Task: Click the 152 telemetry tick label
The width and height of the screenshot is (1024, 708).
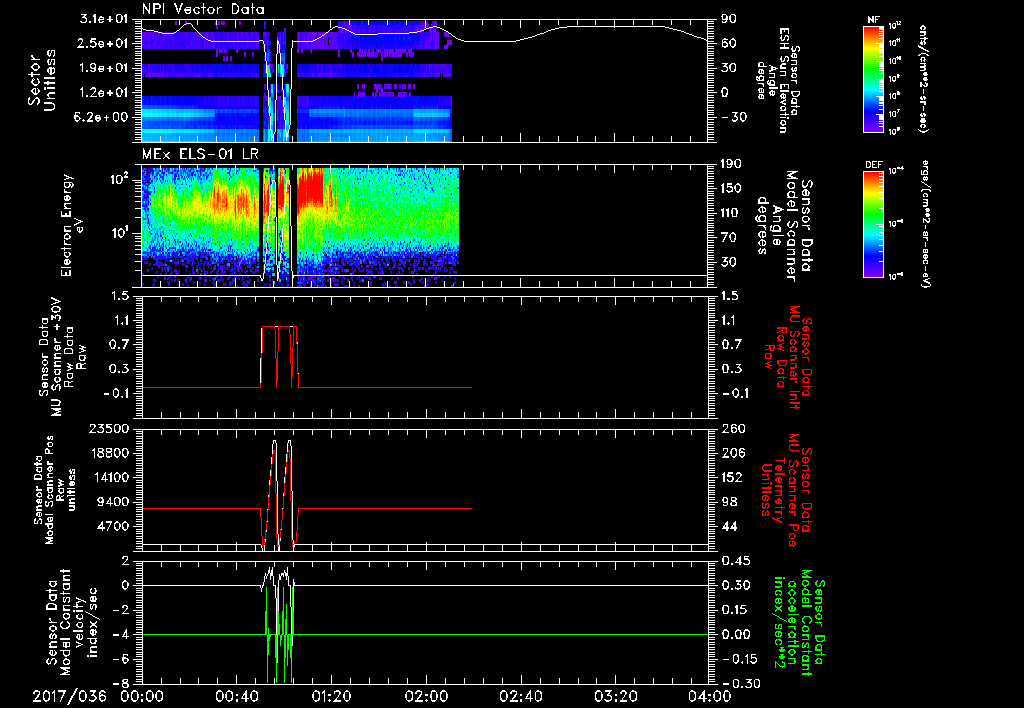Action: click(731, 477)
